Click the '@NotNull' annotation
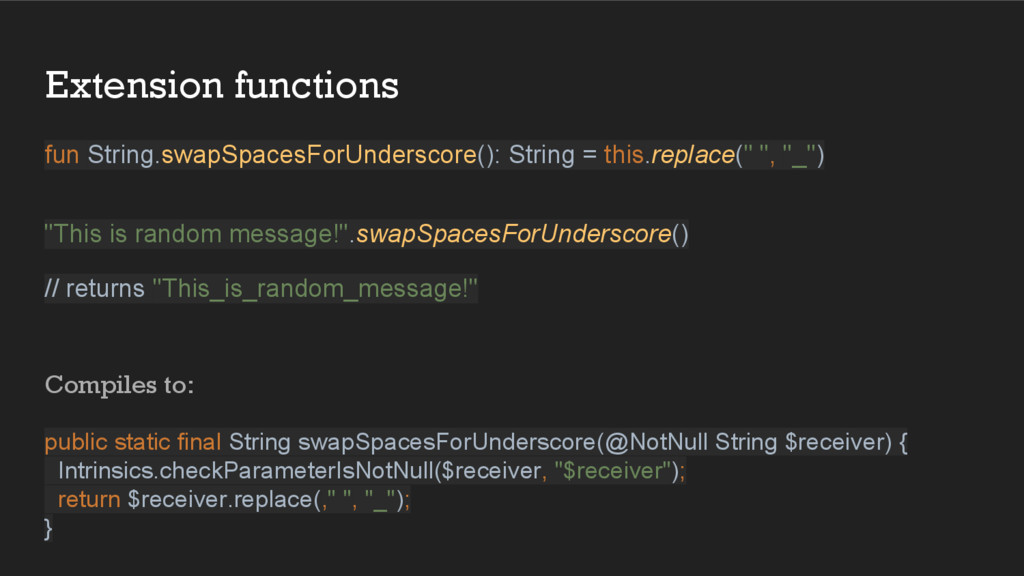Viewport: 1024px width, 576px height. [x=656, y=442]
